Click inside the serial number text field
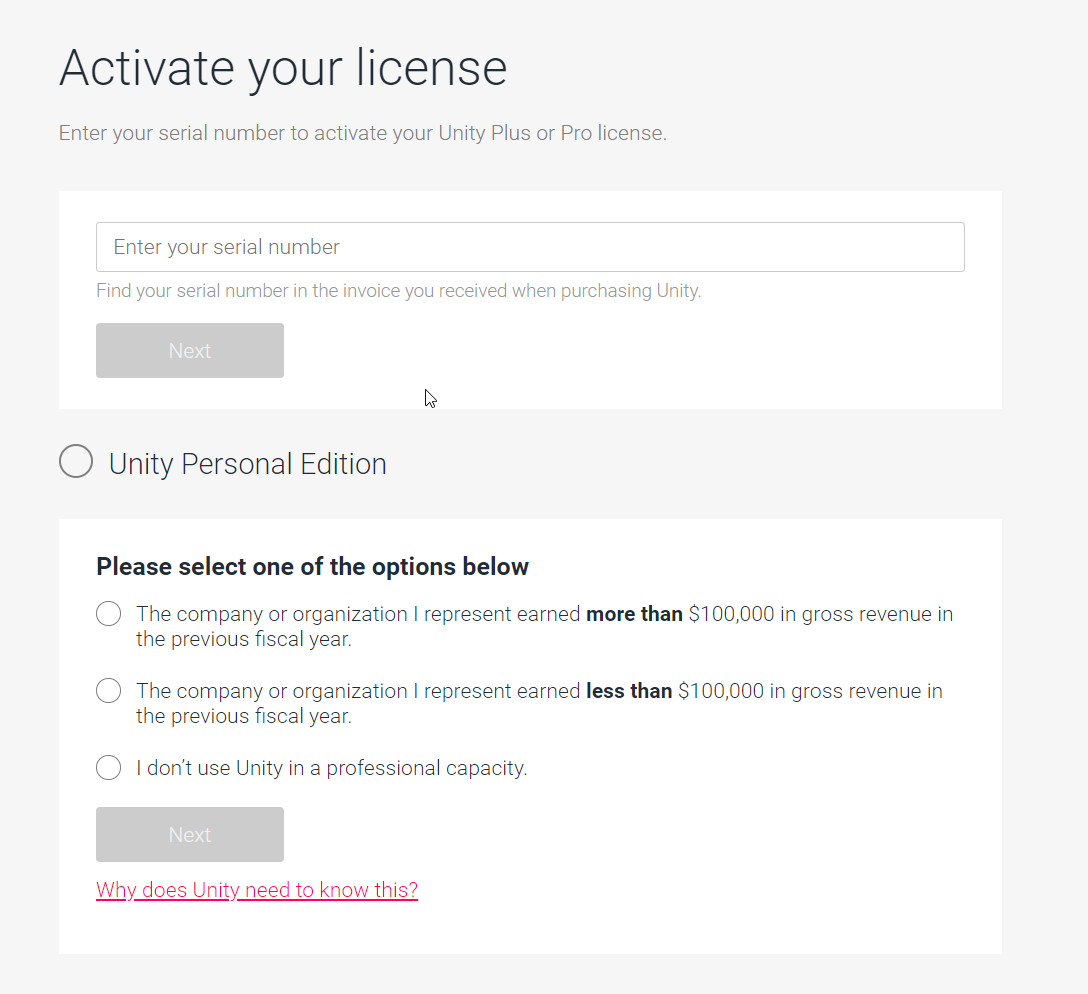1088x994 pixels. pyautogui.click(x=530, y=246)
